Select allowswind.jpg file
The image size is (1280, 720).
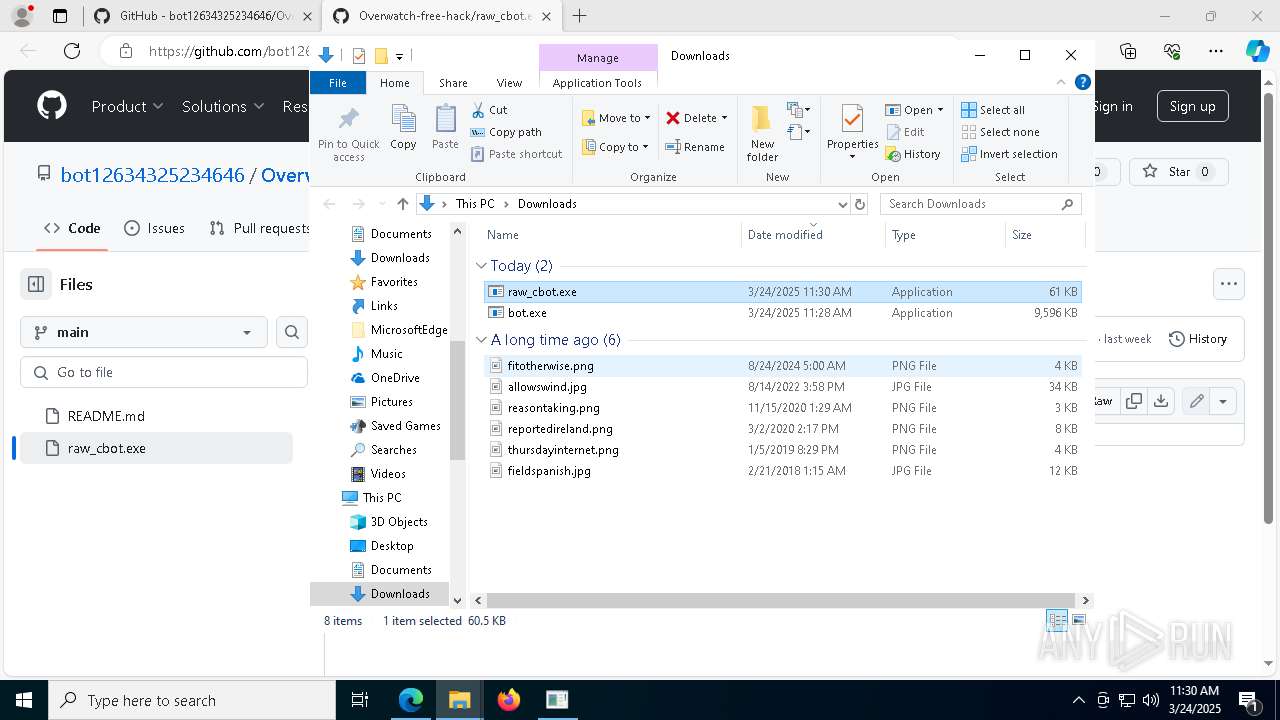[782, 387]
